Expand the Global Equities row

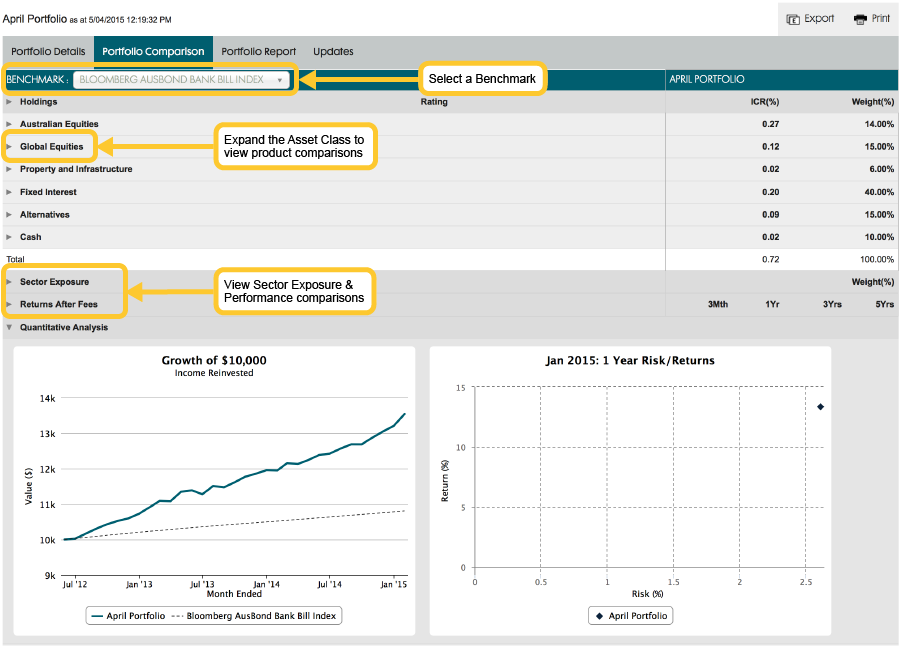pyautogui.click(x=10, y=147)
